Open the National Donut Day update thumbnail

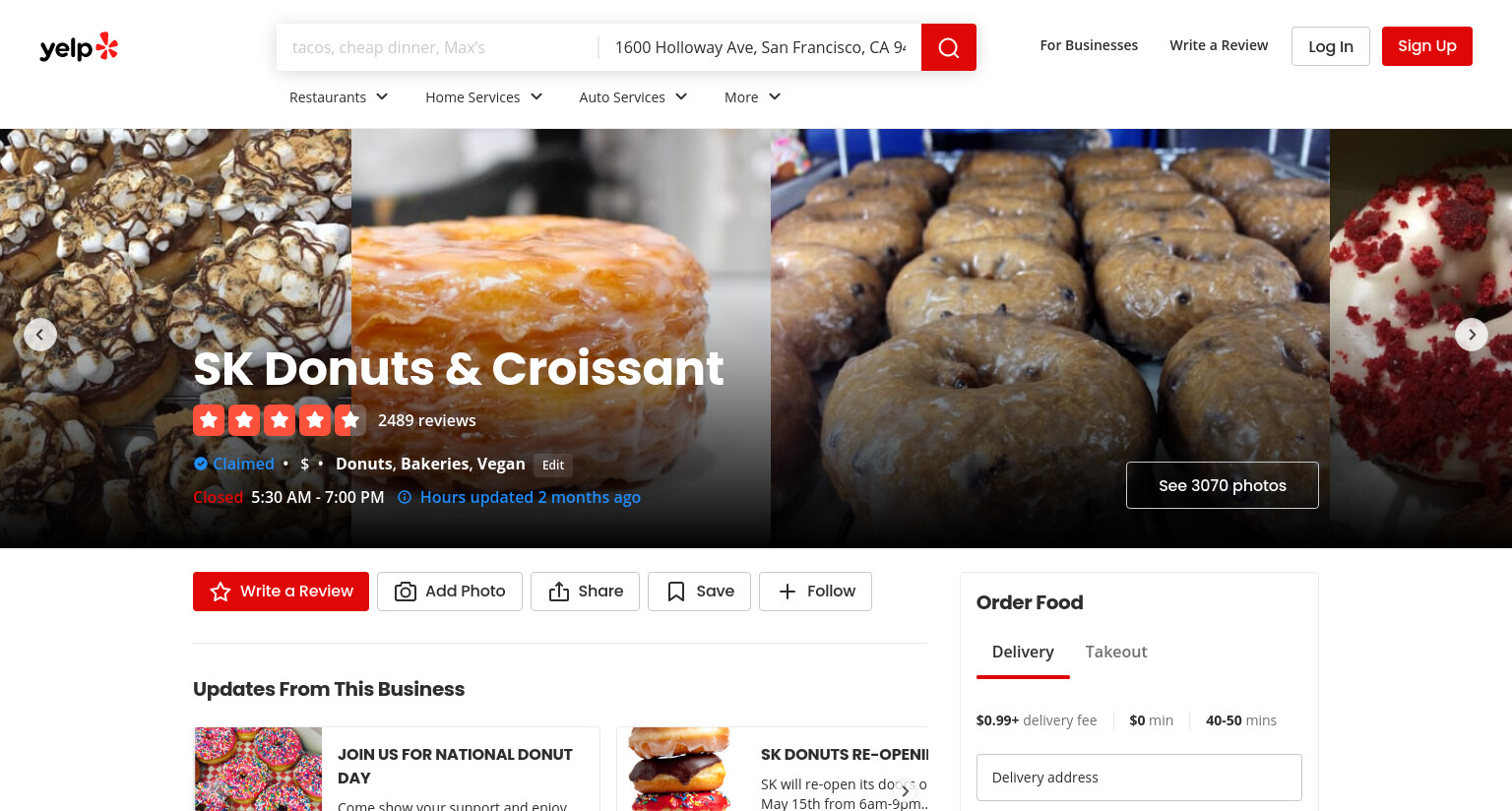[258, 769]
